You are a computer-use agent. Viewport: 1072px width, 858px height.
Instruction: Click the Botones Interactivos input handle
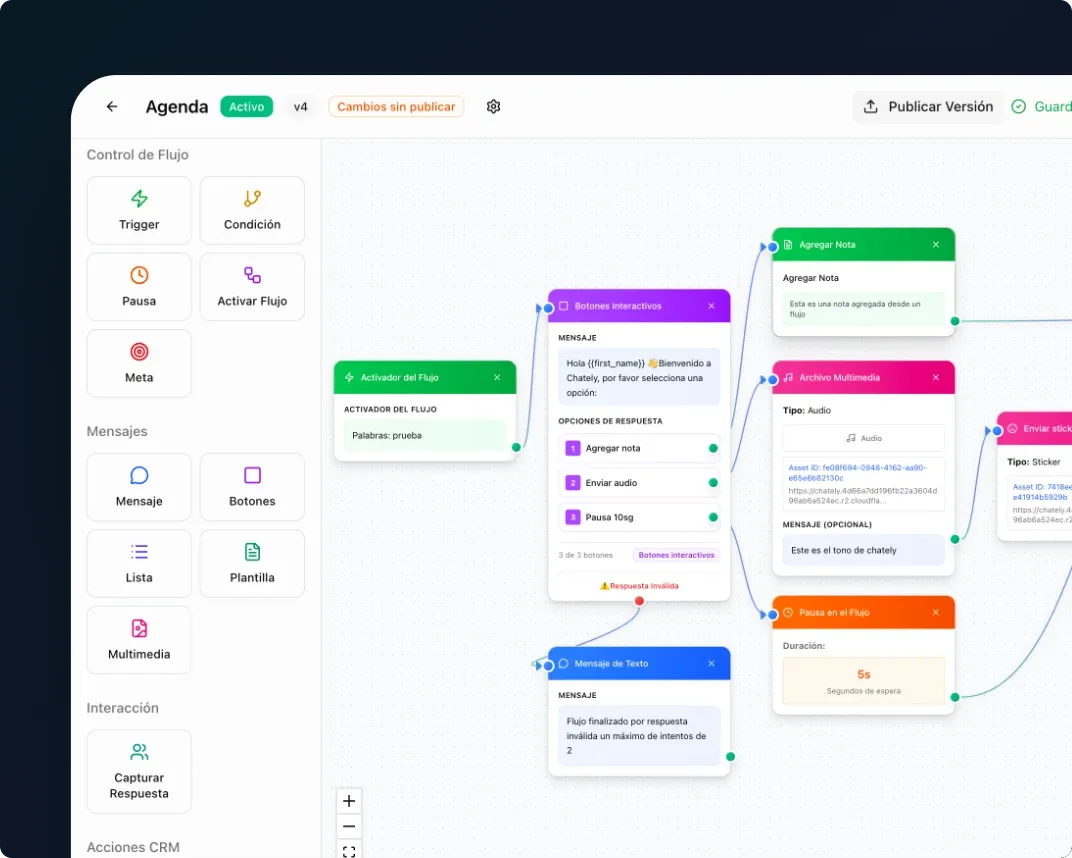[548, 308]
